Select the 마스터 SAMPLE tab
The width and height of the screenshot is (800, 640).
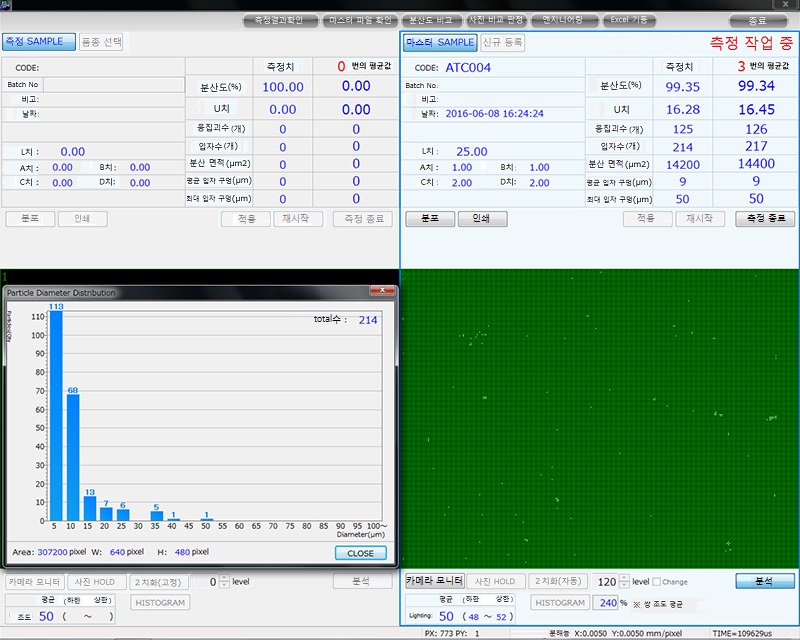(x=440, y=42)
